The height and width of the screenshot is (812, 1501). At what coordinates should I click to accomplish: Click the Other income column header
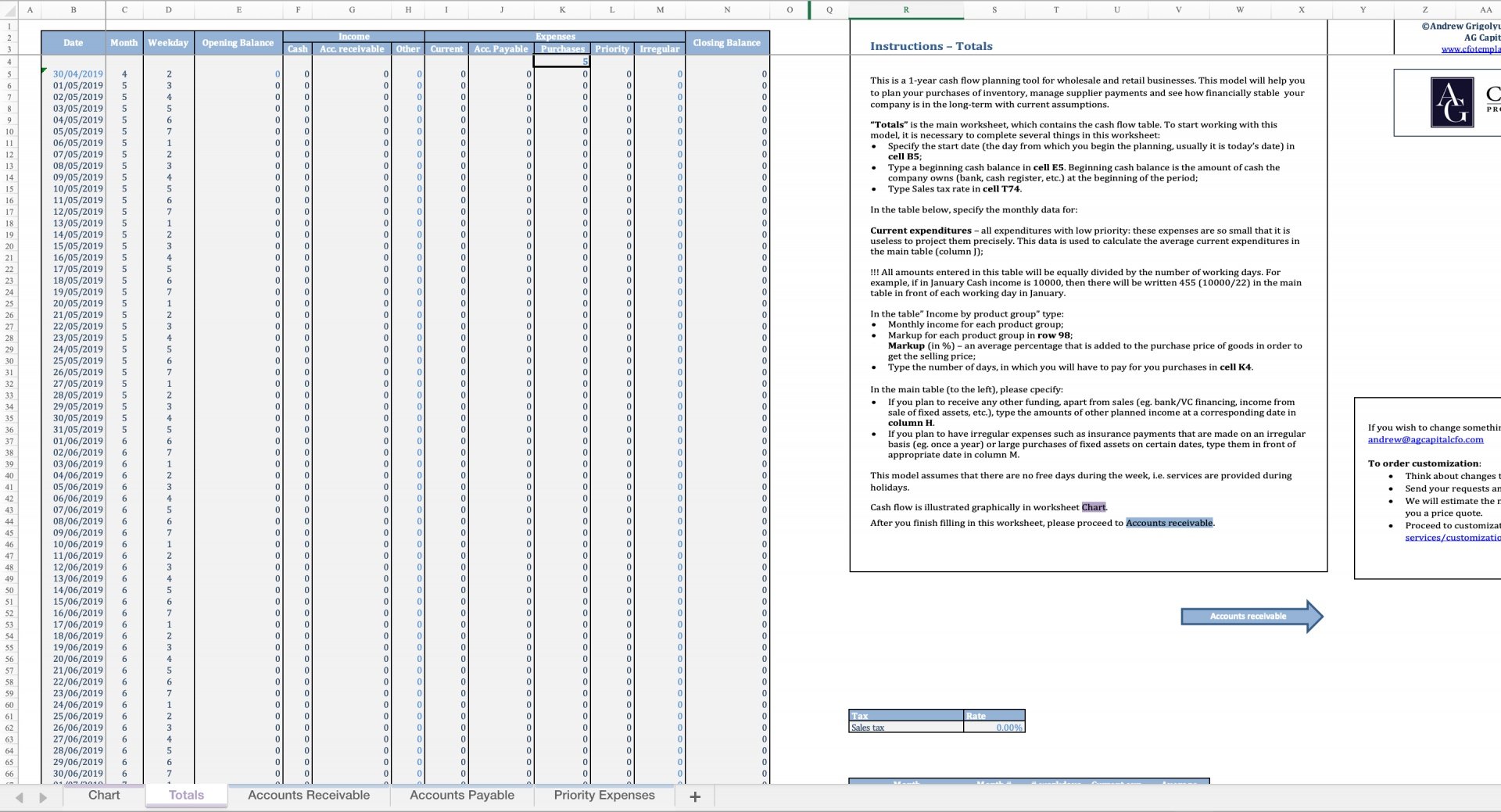coord(408,48)
